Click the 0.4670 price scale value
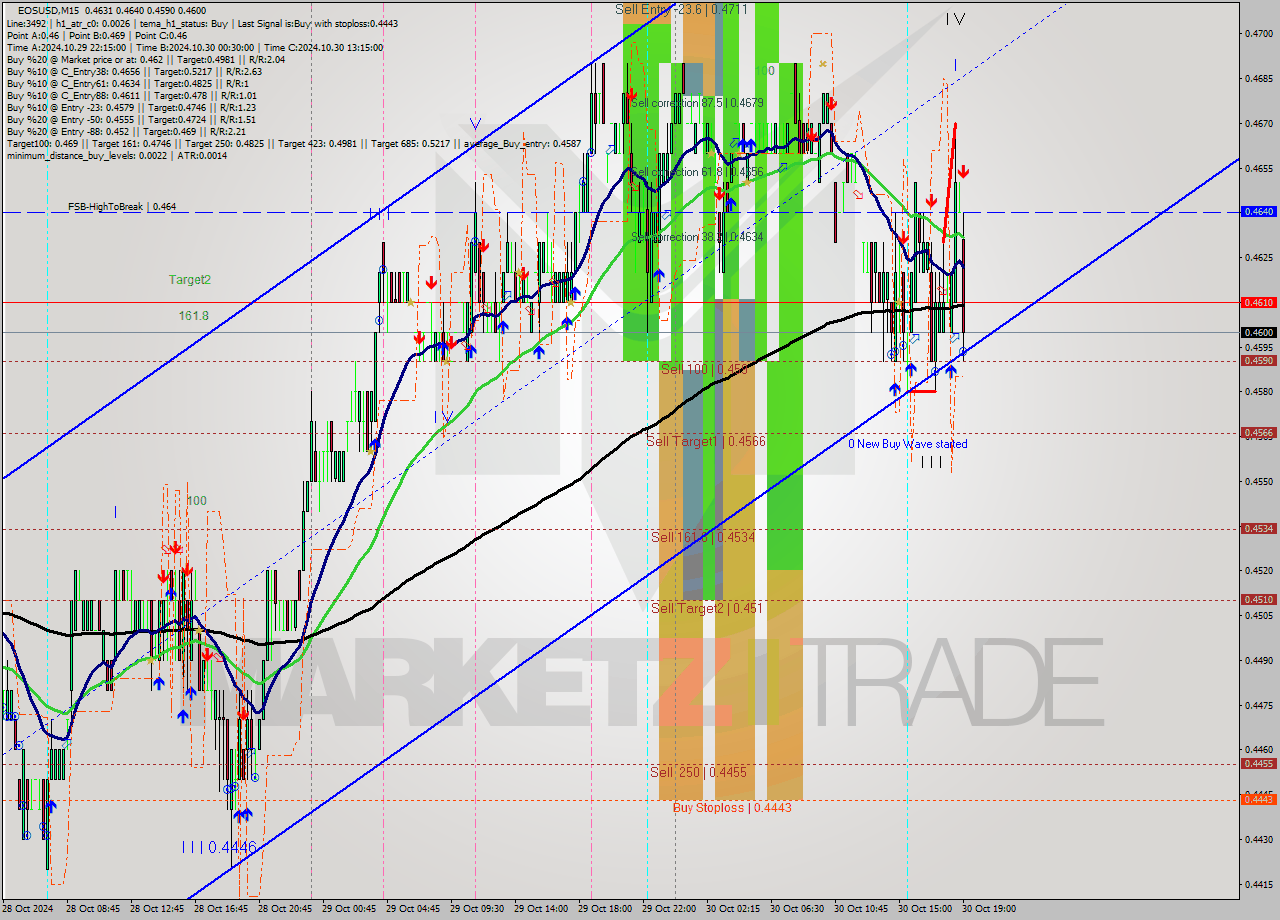Viewport: 1280px width, 920px height. (1258, 123)
